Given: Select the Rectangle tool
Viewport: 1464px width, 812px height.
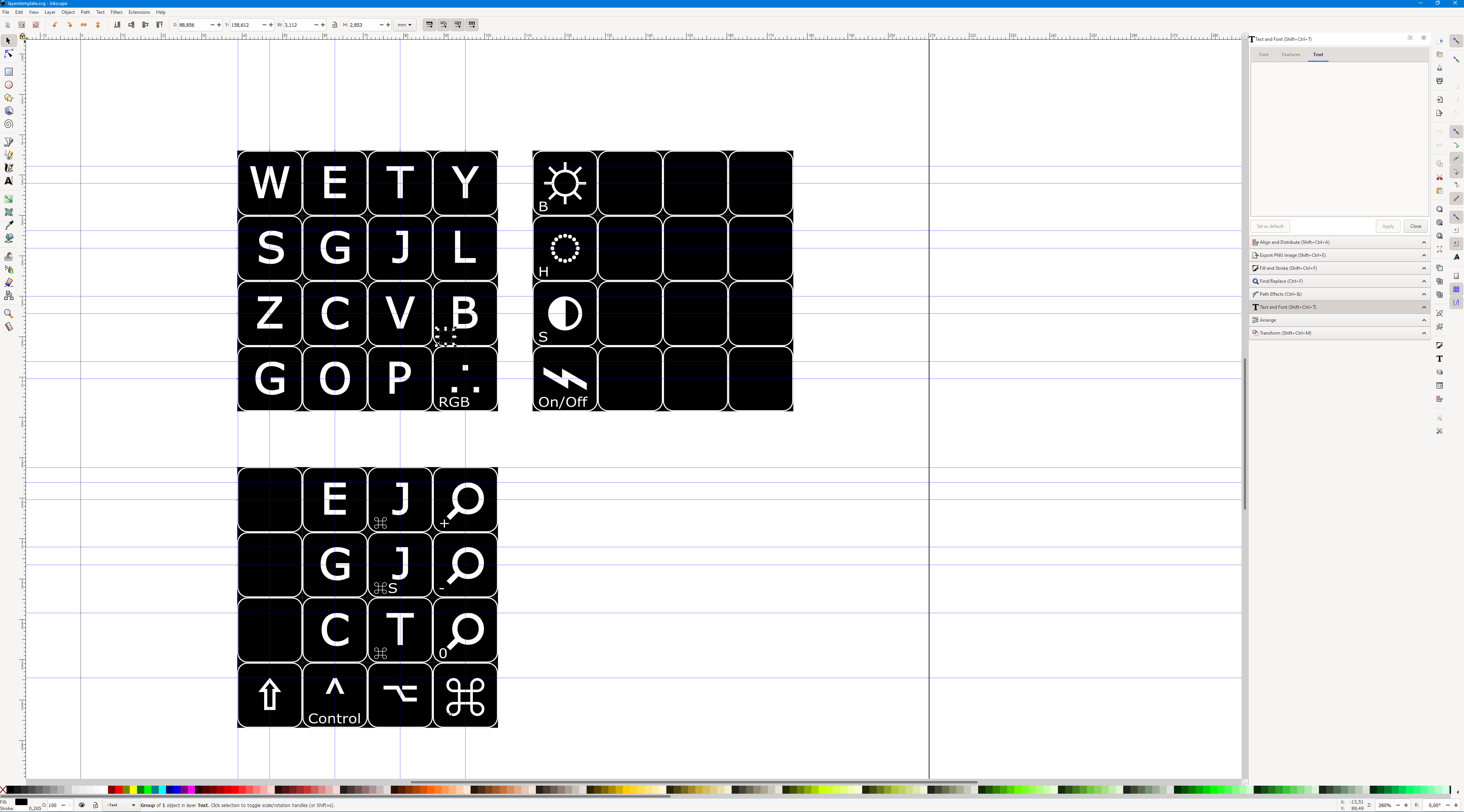Looking at the screenshot, I should pyautogui.click(x=8, y=72).
